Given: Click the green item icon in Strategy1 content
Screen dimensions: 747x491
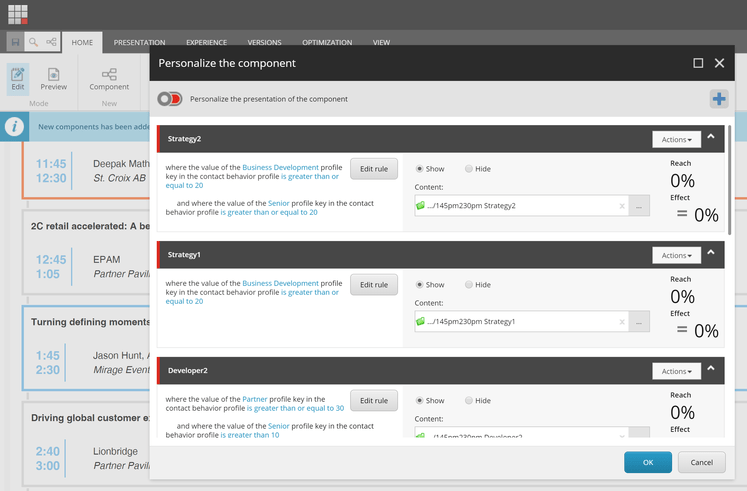Looking at the screenshot, I should pos(420,321).
